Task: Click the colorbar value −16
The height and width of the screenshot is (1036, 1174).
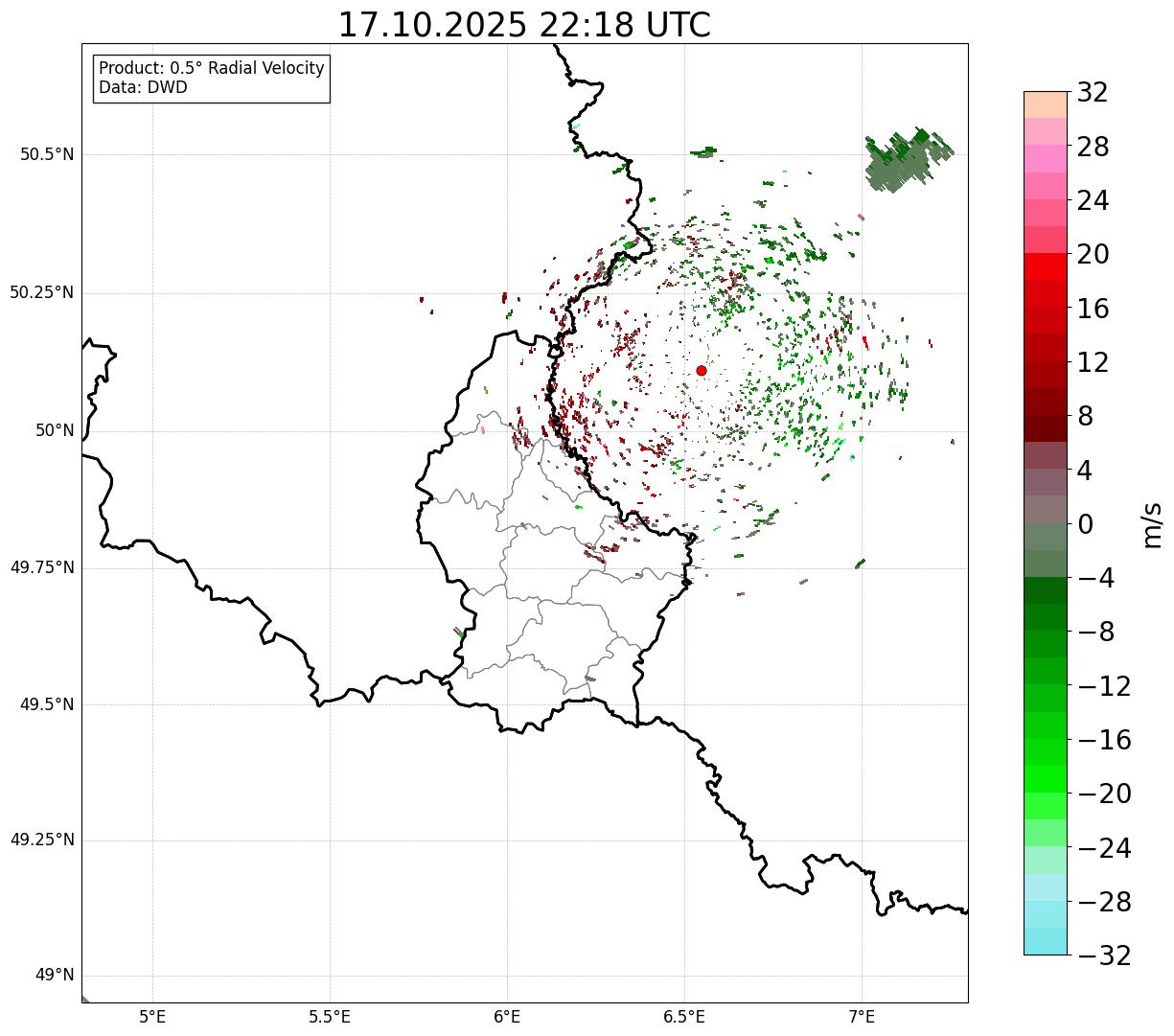Action: [1104, 740]
